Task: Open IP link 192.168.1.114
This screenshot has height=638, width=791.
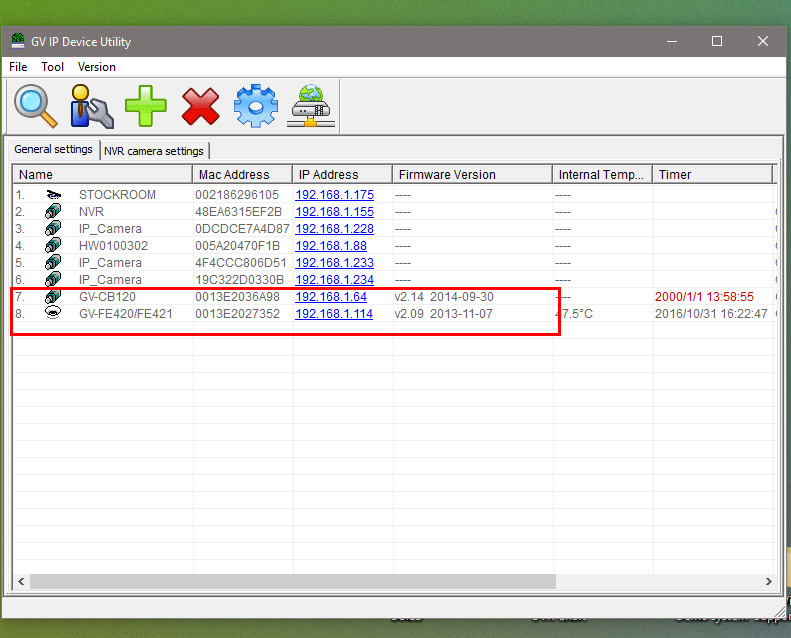Action: (x=334, y=314)
